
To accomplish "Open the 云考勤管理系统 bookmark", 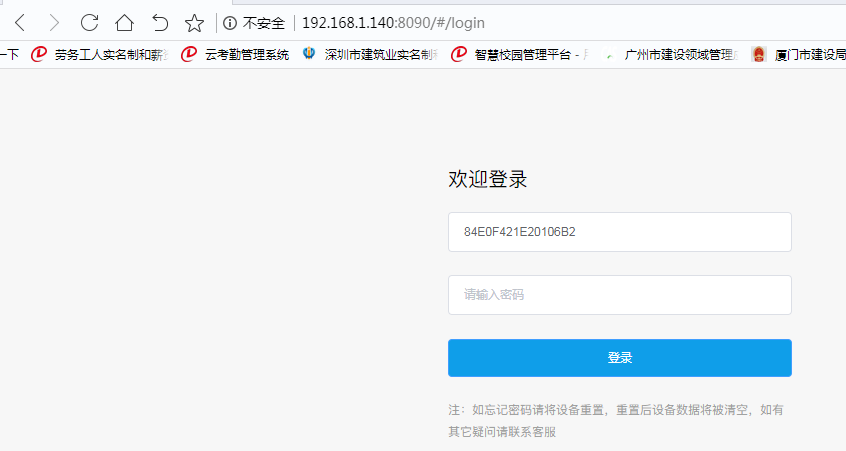I will pos(235,54).
